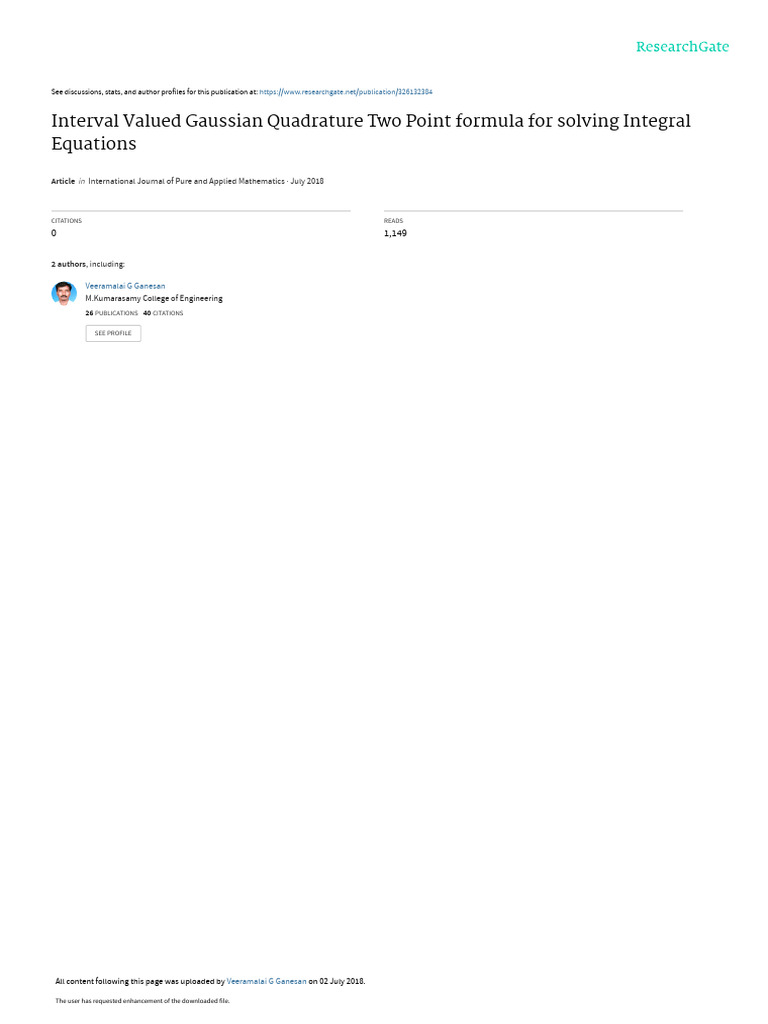Click the SEE PROFILE button
This screenshot has height=1024, width=768.
coord(113,333)
